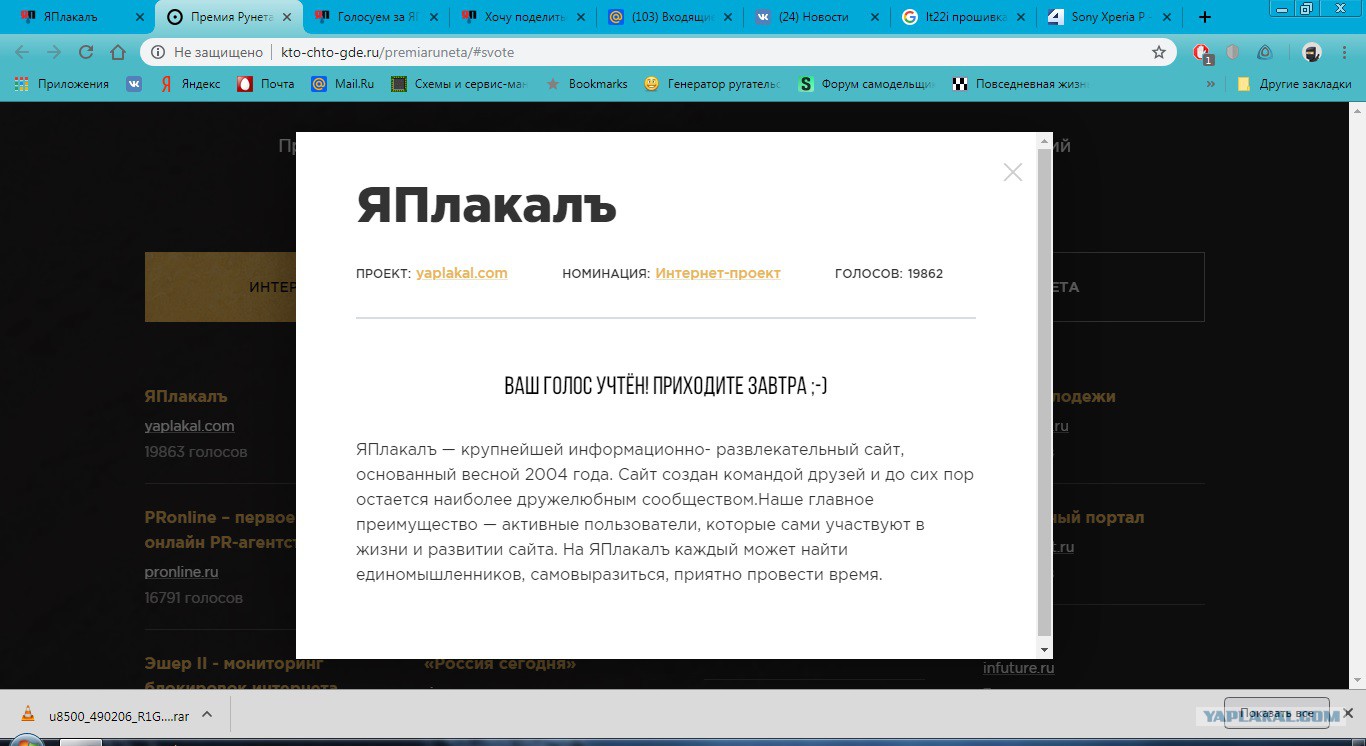The image size is (1366, 746).
Task: Click the modal scrollbar thumb
Action: pos(1045,392)
